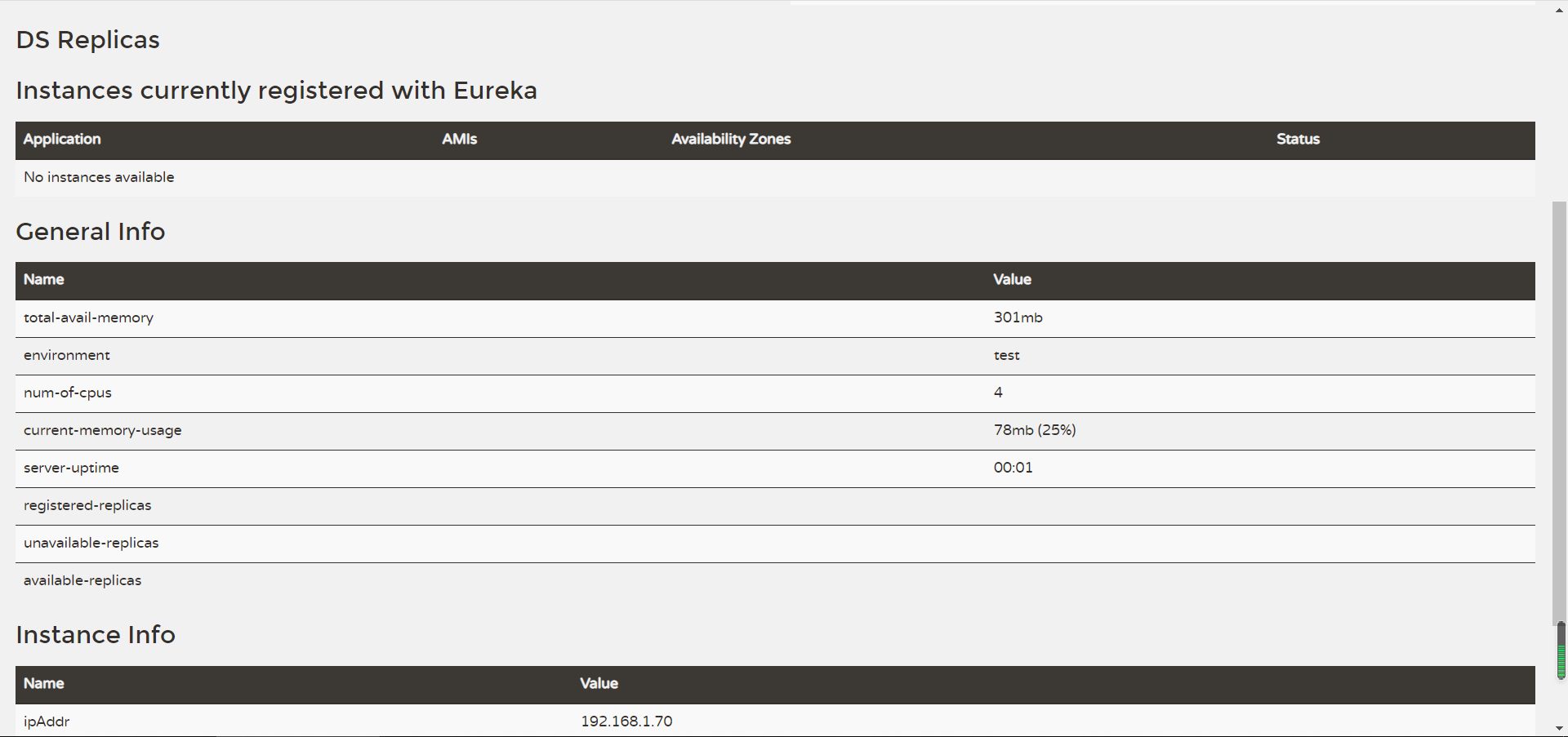Select the 78mb (25%) value
1568x737 pixels.
click(1035, 430)
